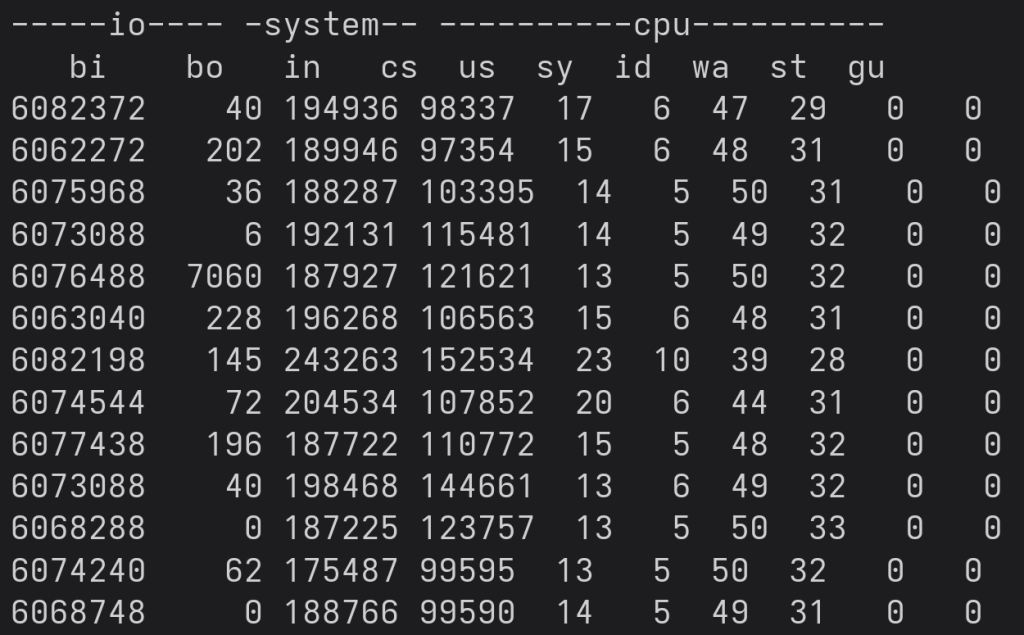Select the bo value 7060
This screenshot has width=1024, height=635.
(224, 277)
